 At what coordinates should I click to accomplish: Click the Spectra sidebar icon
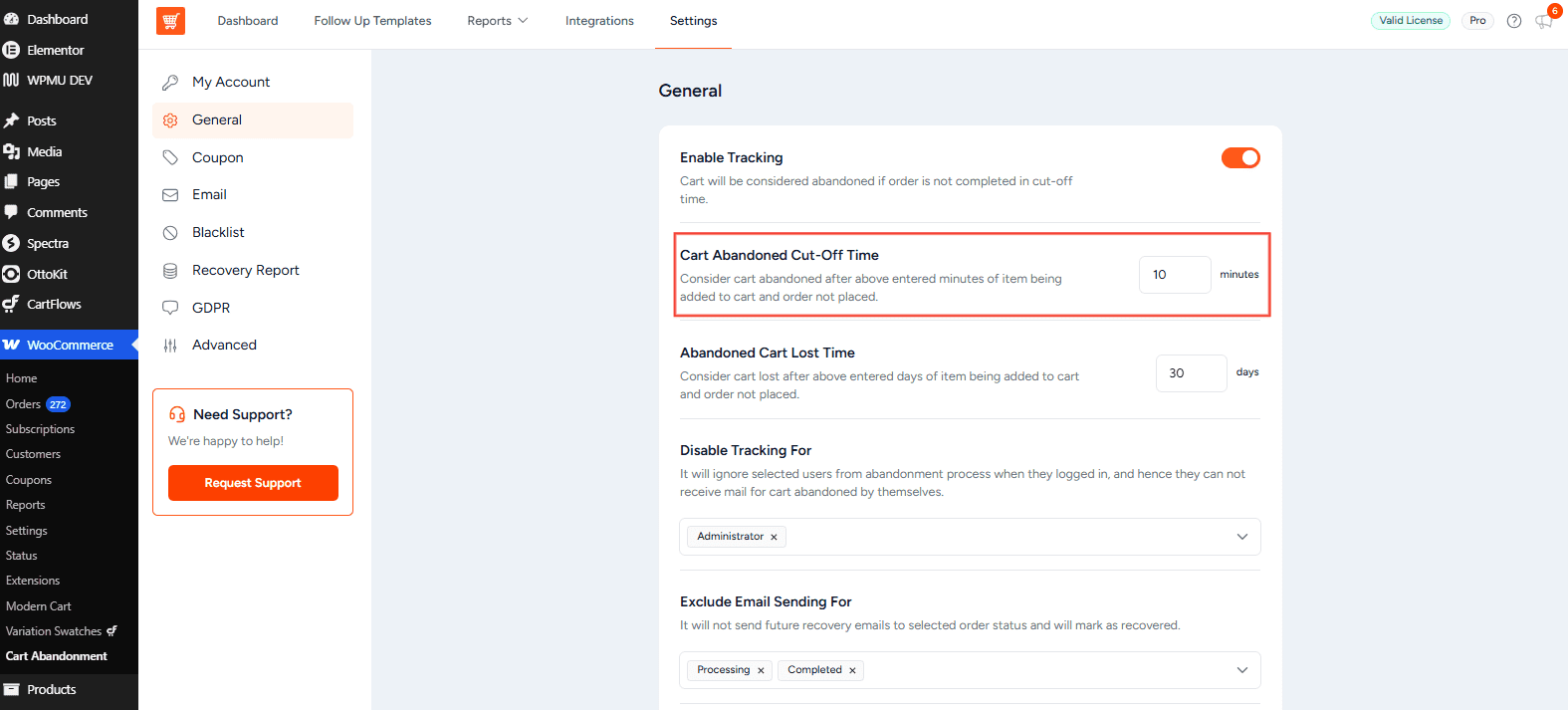(x=11, y=243)
